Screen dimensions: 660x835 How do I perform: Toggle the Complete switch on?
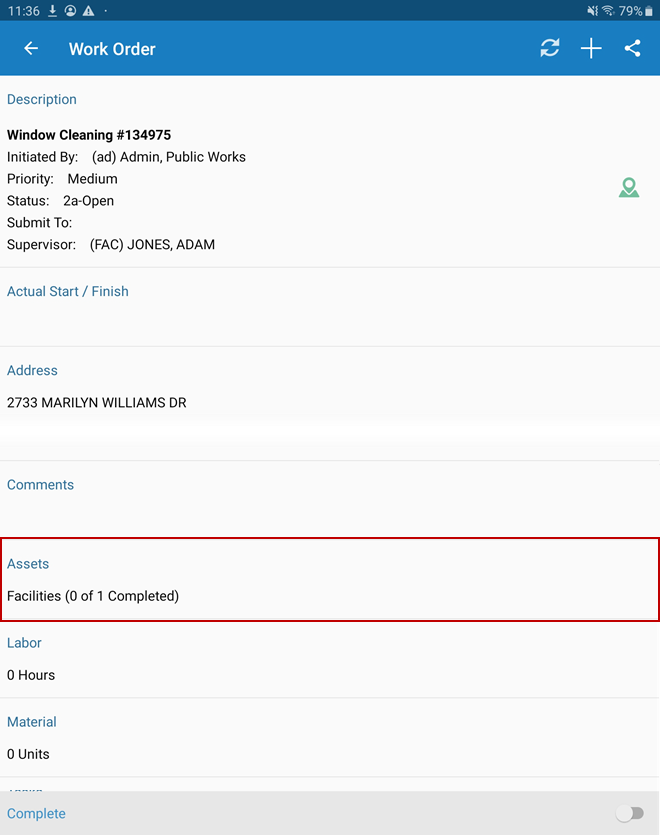click(x=629, y=814)
